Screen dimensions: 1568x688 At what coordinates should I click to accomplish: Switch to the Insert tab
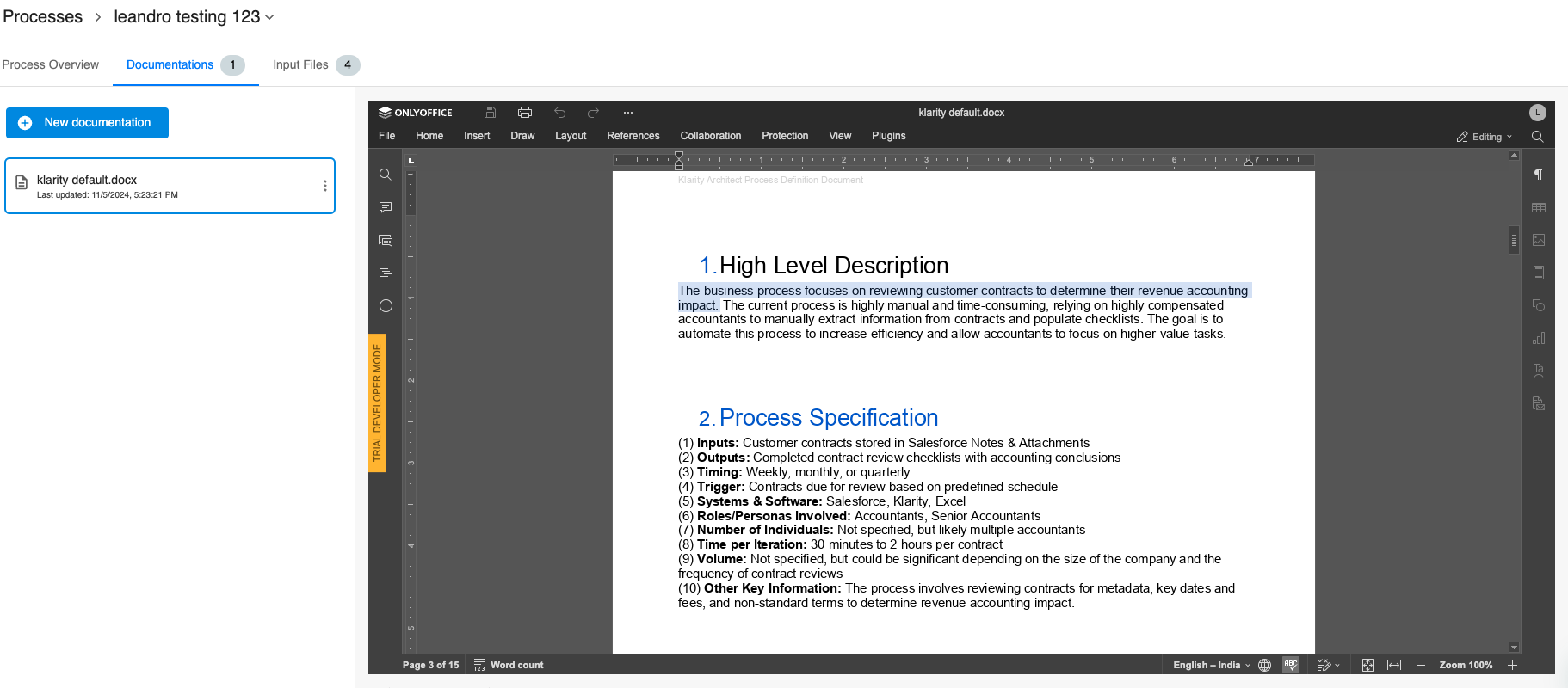[477, 136]
